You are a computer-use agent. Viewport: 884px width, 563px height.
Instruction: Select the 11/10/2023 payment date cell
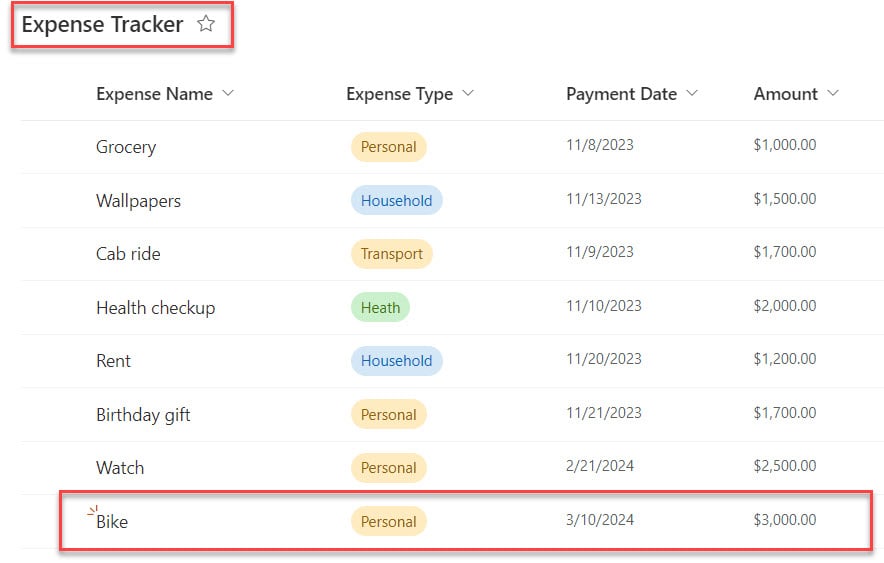[604, 306]
